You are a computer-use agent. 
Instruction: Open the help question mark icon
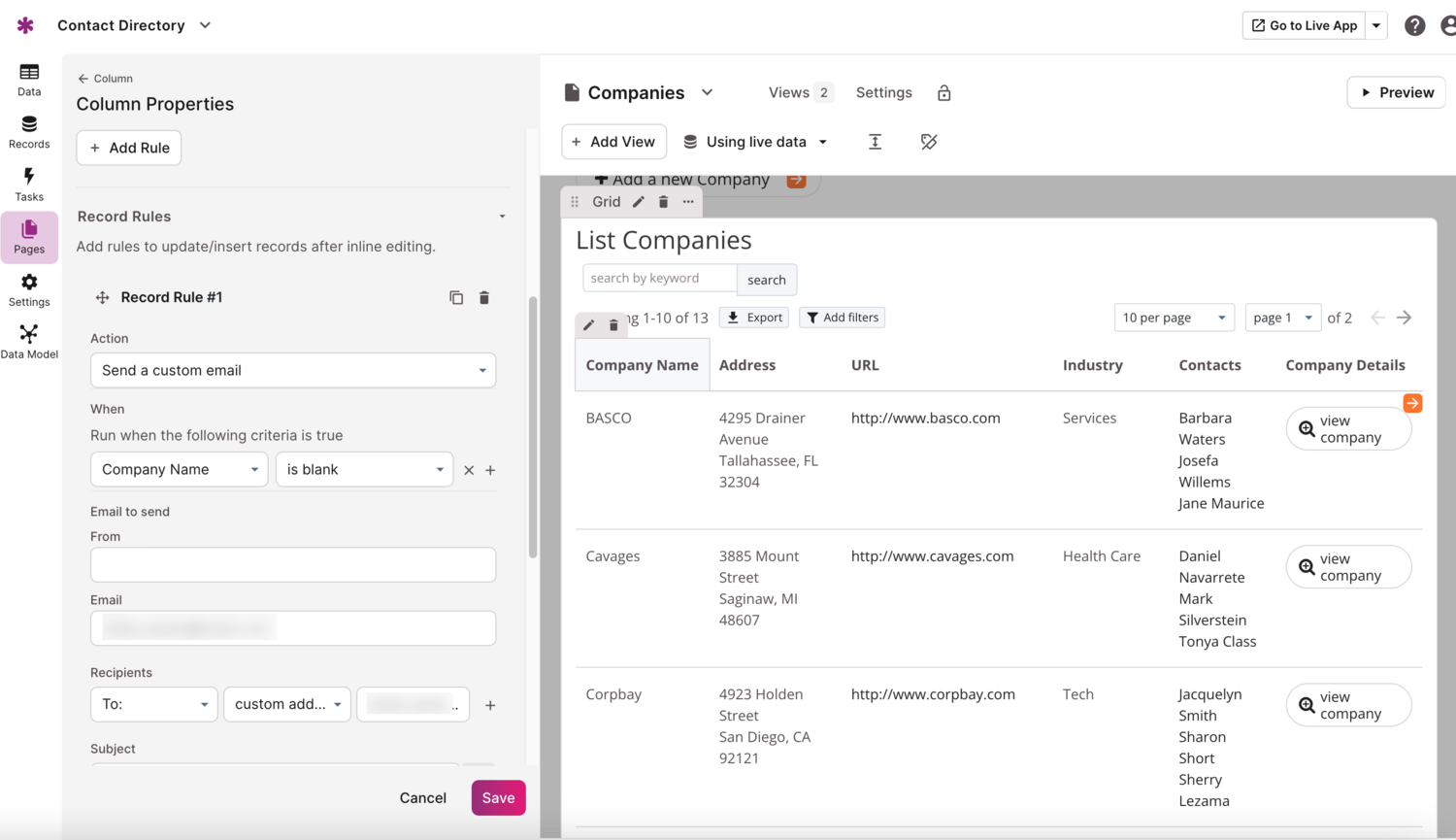pos(1414,26)
